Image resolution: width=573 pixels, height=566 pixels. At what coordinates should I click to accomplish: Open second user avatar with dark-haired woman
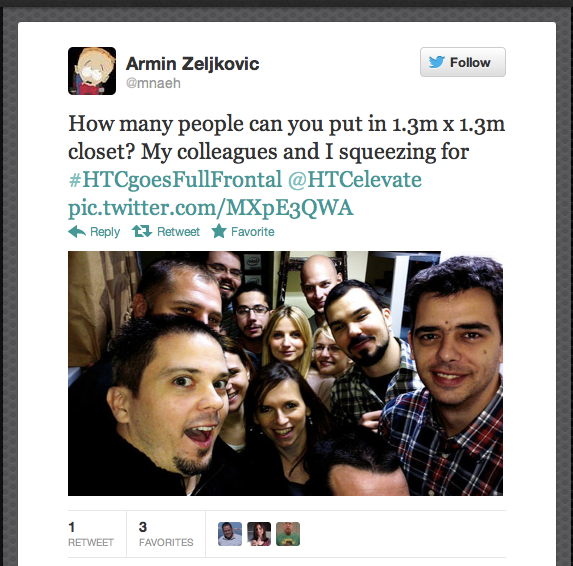point(259,534)
